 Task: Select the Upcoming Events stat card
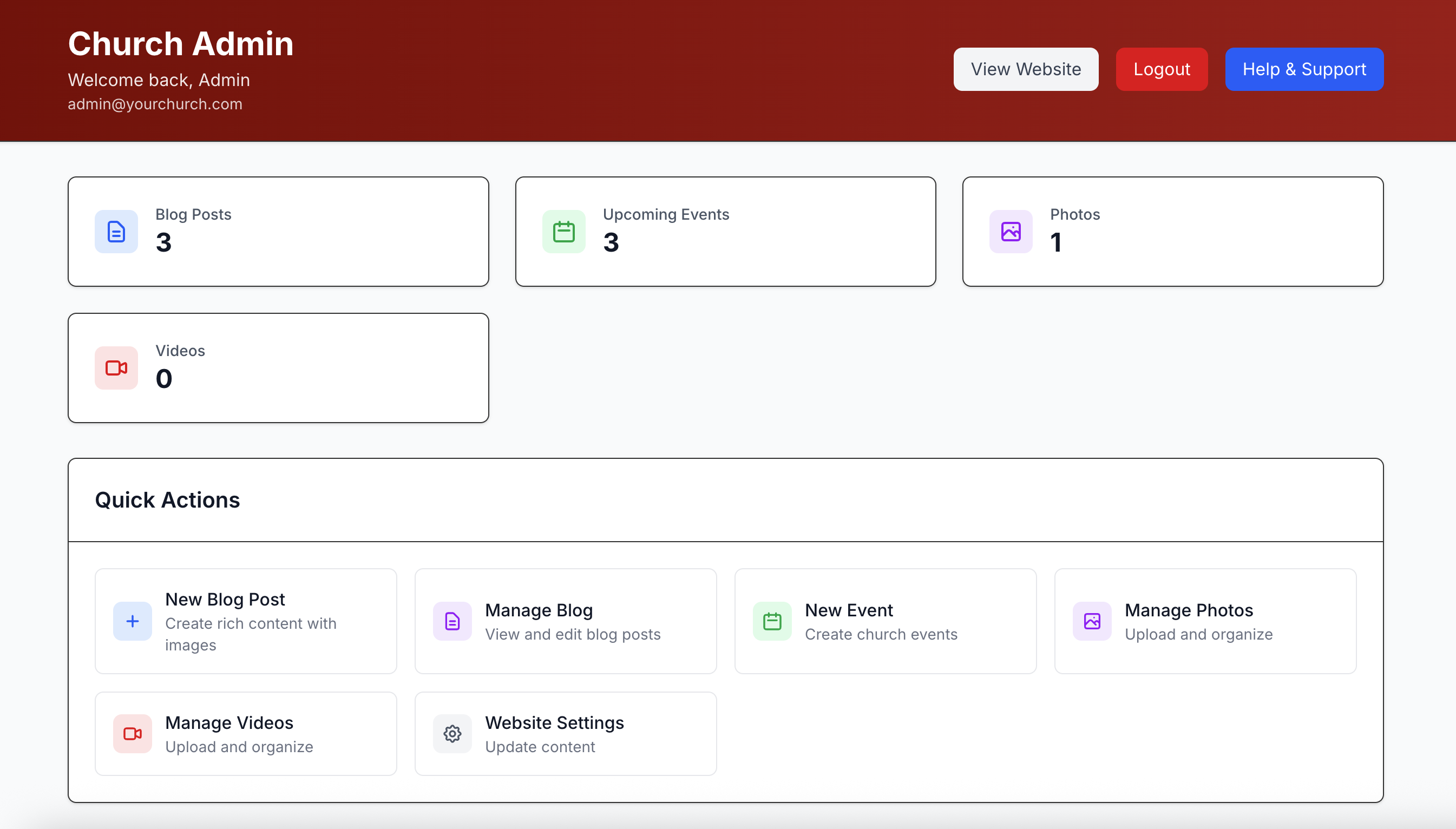click(725, 232)
